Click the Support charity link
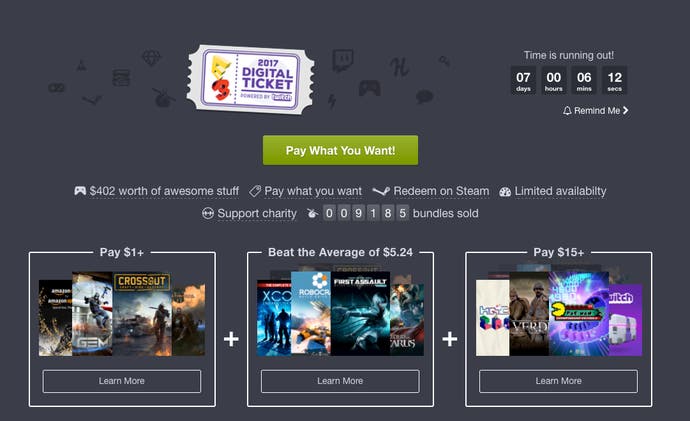This screenshot has width=690, height=421. tap(257, 213)
